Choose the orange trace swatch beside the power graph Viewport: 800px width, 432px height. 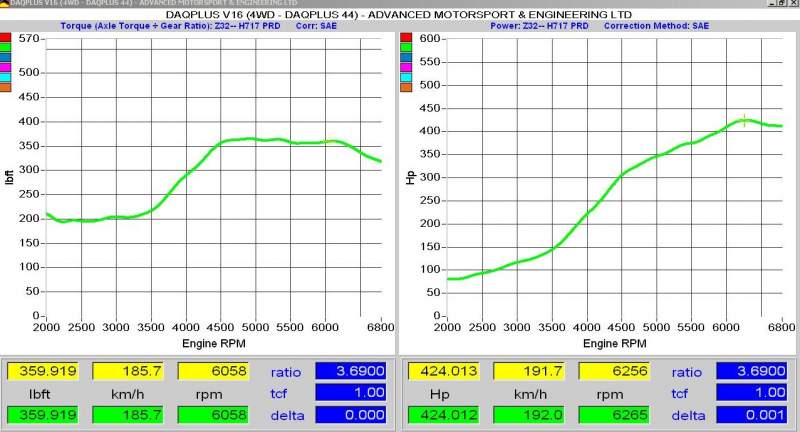(x=406, y=87)
